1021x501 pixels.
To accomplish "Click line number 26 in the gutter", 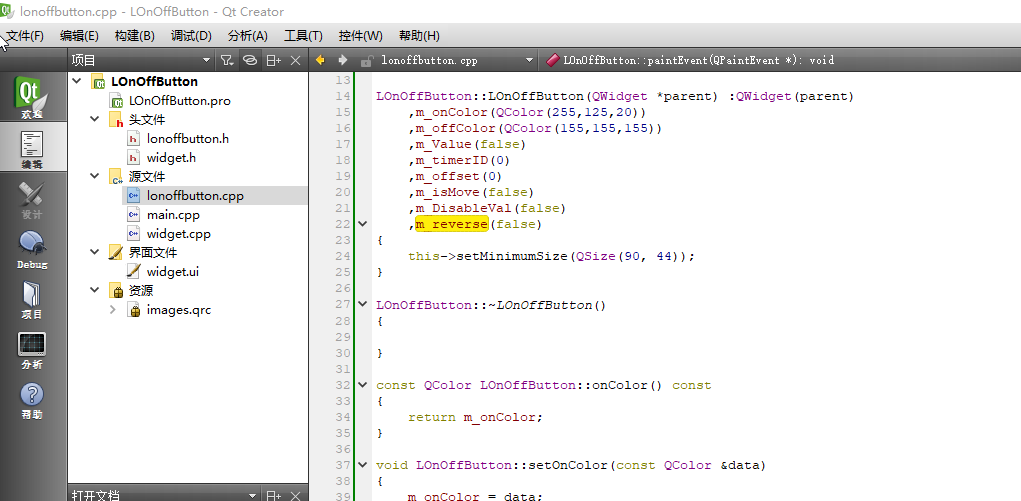I will point(343,288).
